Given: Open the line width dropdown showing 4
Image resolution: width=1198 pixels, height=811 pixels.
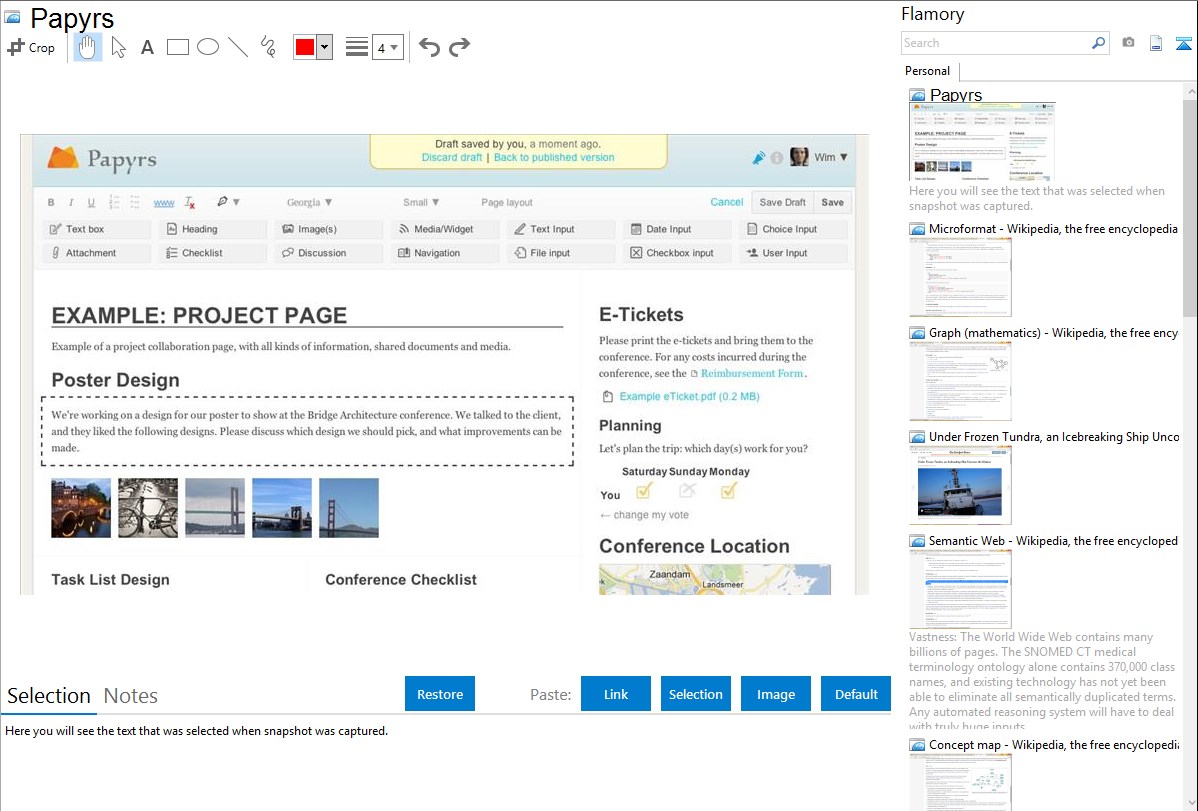Looking at the screenshot, I should click(x=388, y=47).
